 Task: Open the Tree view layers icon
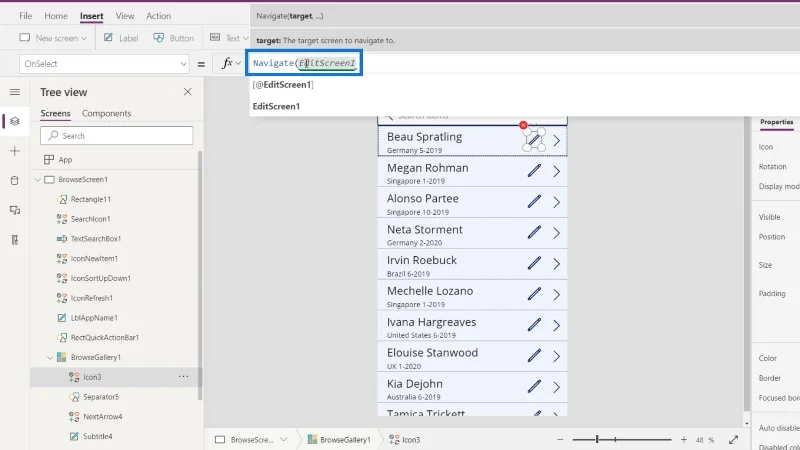pyautogui.click(x=15, y=121)
